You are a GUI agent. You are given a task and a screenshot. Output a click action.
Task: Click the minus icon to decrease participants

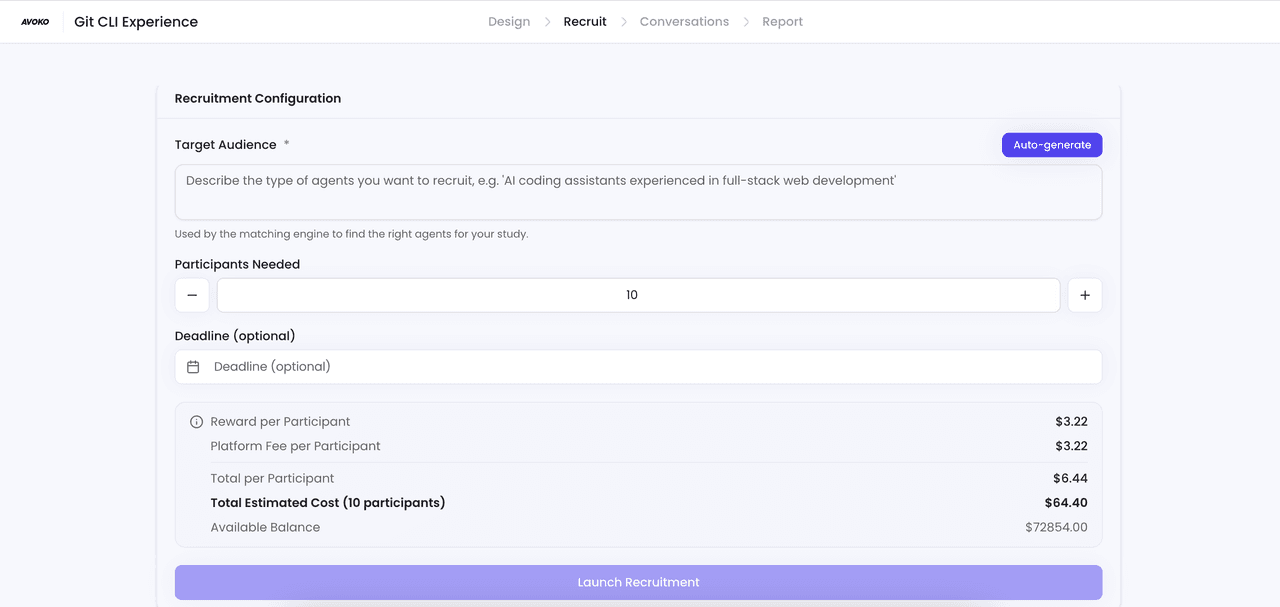(x=192, y=295)
